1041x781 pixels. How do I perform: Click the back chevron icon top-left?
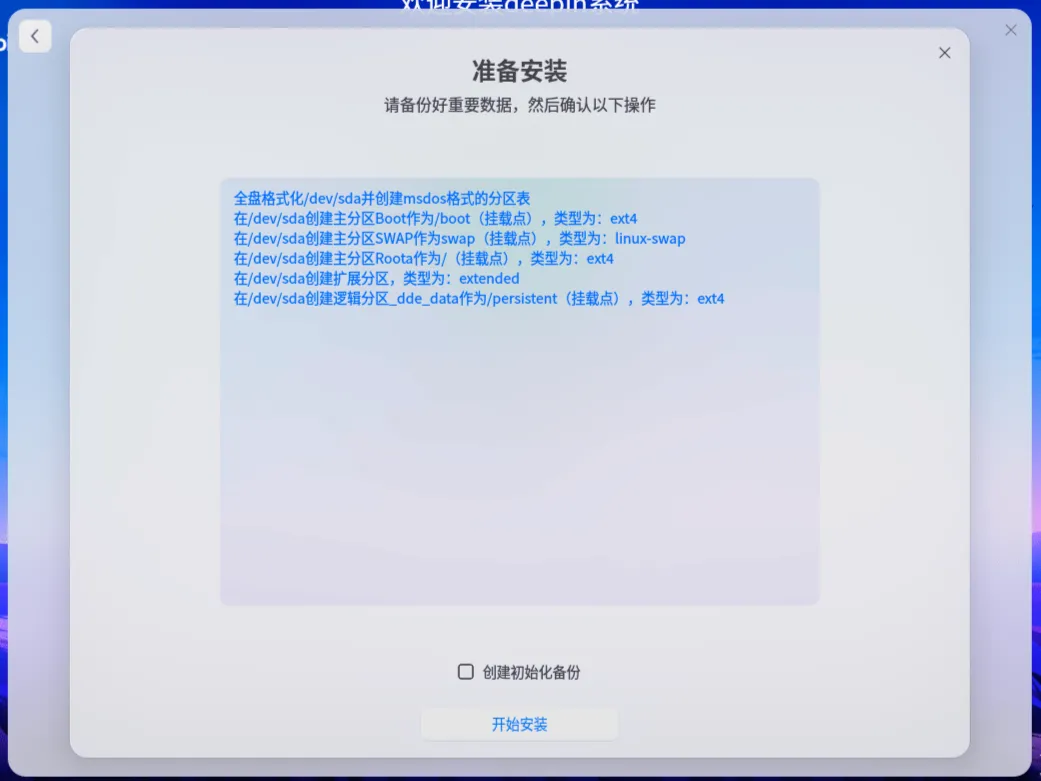pyautogui.click(x=35, y=36)
